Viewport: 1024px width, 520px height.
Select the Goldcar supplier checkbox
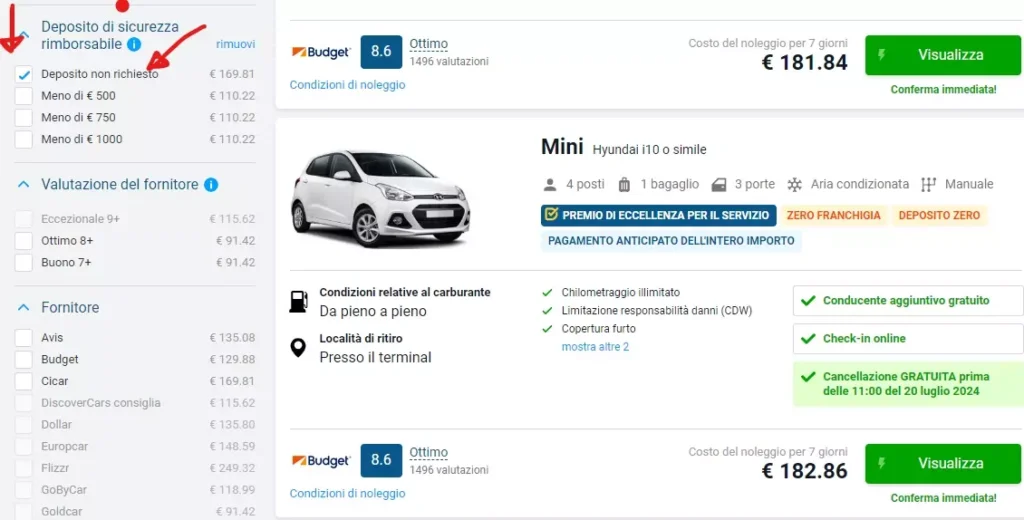(24, 512)
